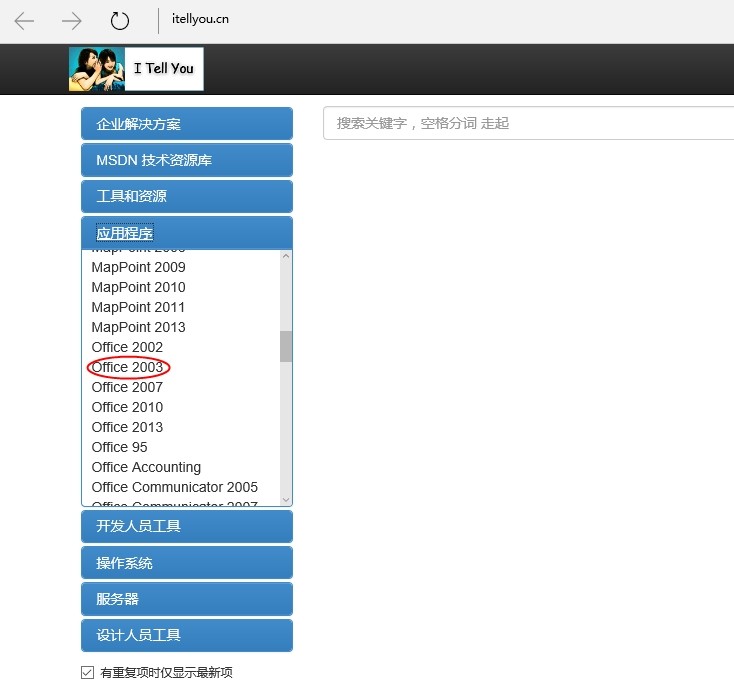
Task: Open the Office 2002 entry
Action: 127,347
